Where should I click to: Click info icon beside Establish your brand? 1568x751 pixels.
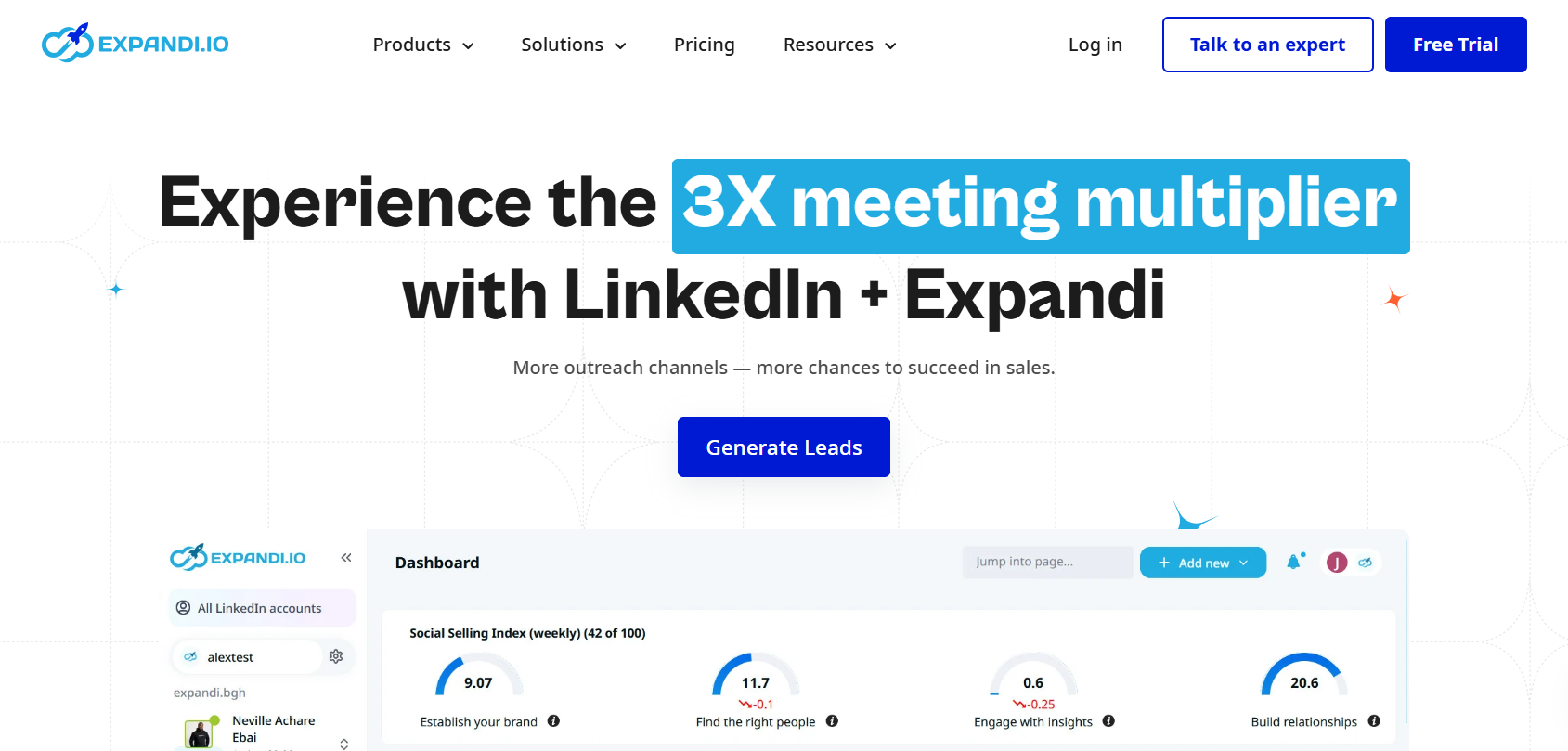(553, 721)
